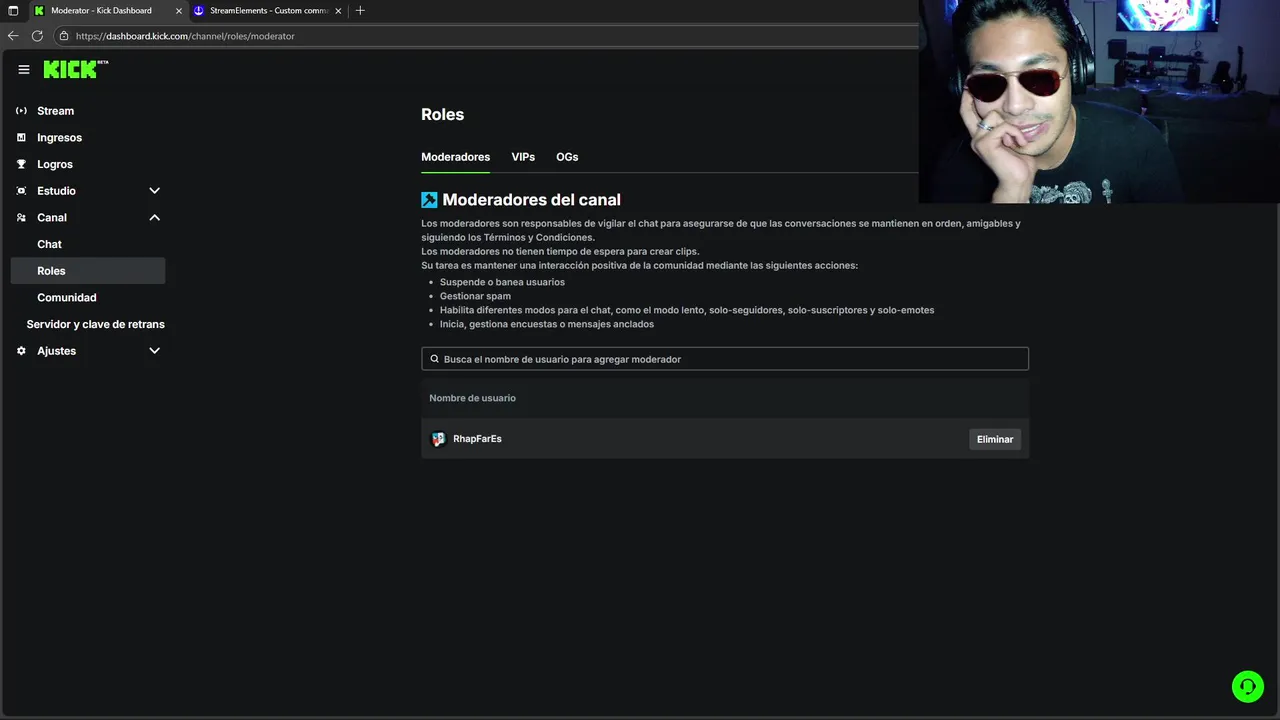
Task: Open the hamburger menu next to Kick logo
Action: pyautogui.click(x=24, y=70)
